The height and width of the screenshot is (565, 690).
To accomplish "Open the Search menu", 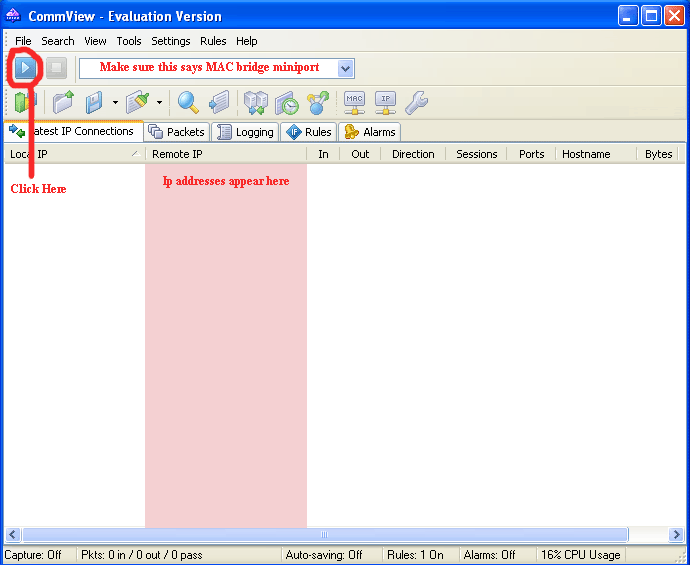I will (x=58, y=41).
